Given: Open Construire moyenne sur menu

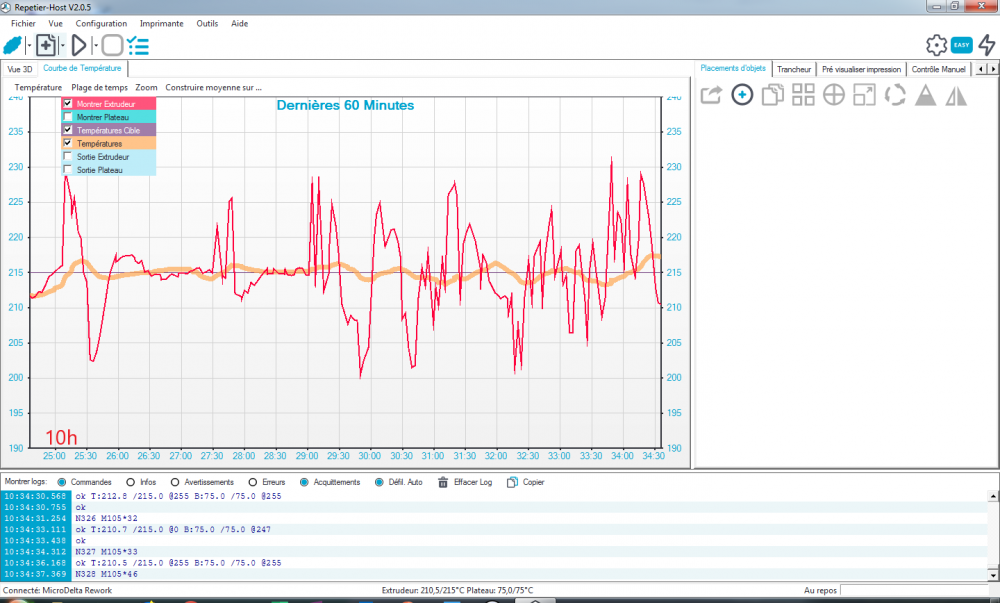Looking at the screenshot, I should coord(213,87).
